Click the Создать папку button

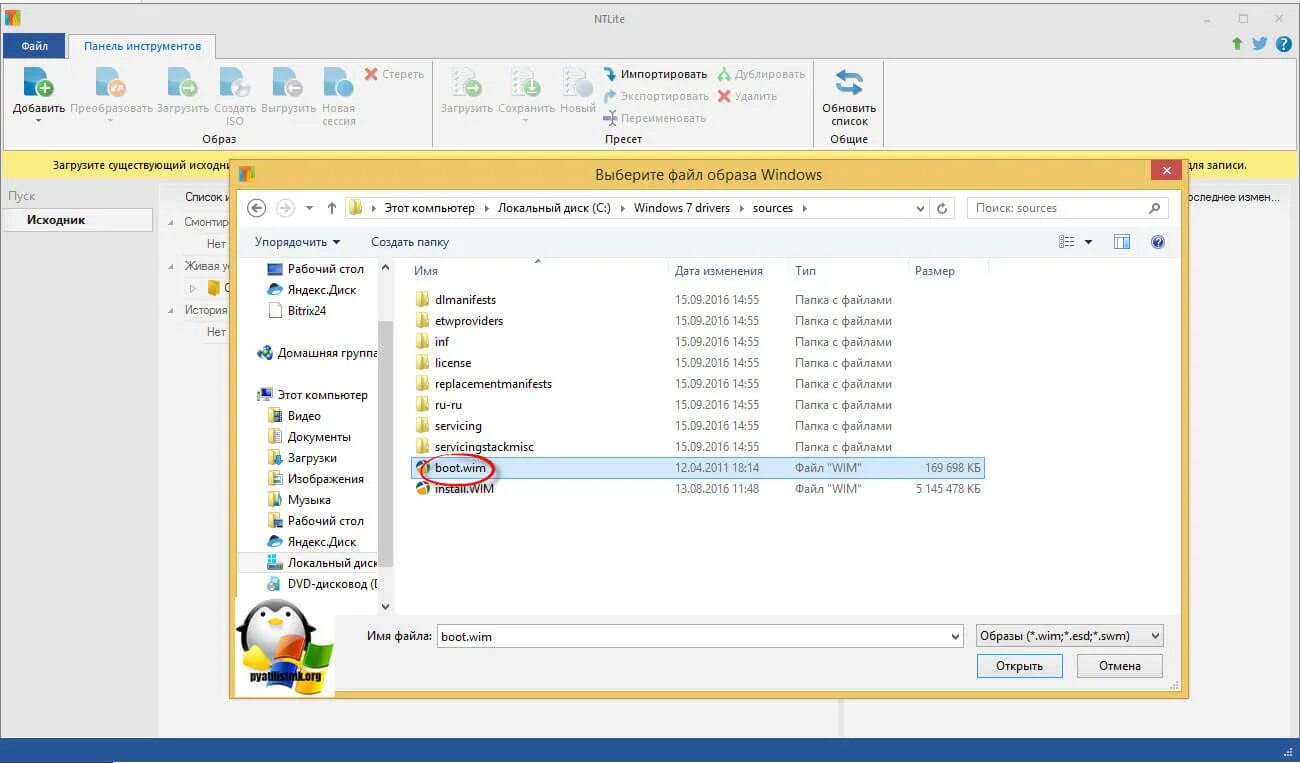point(410,242)
